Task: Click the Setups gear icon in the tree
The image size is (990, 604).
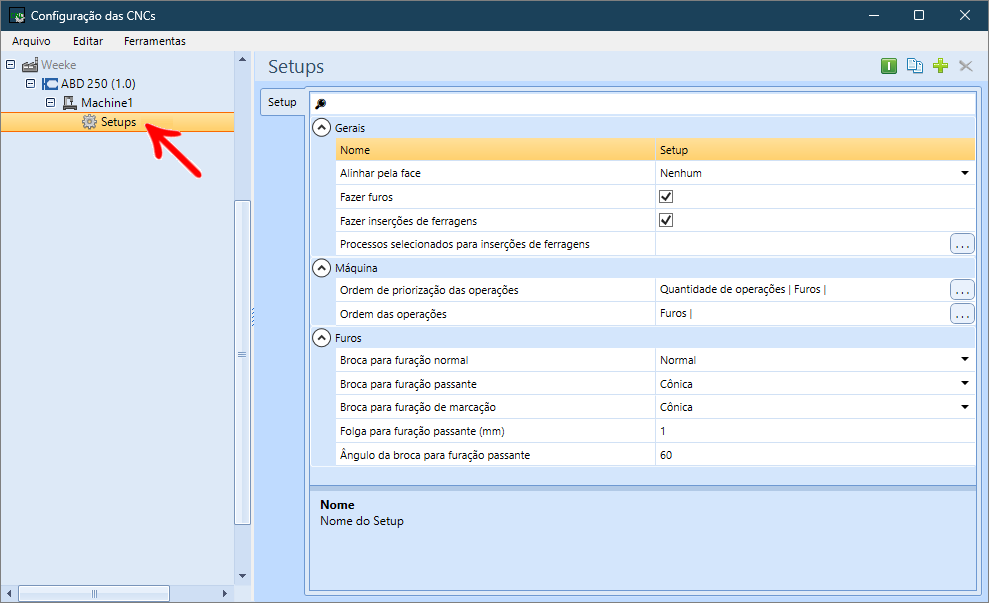Action: 90,122
